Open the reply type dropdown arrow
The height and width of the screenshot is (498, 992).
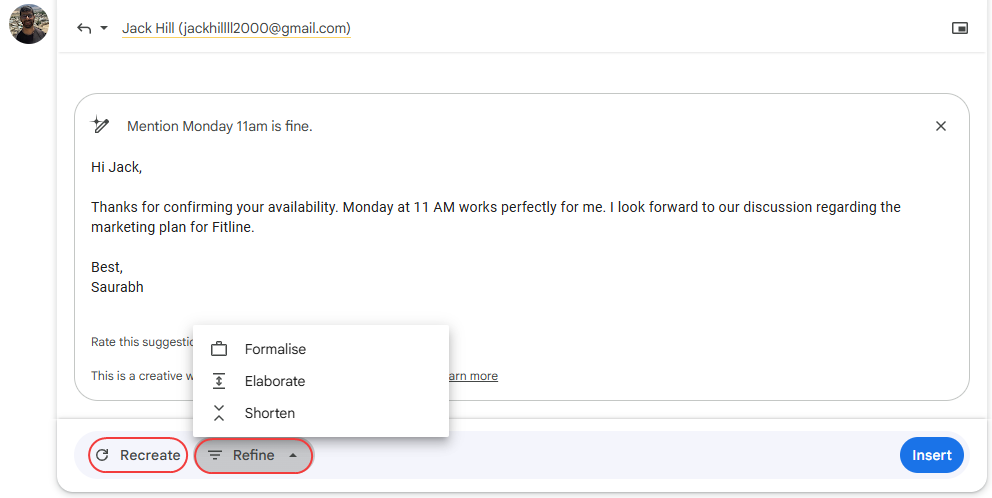point(104,28)
